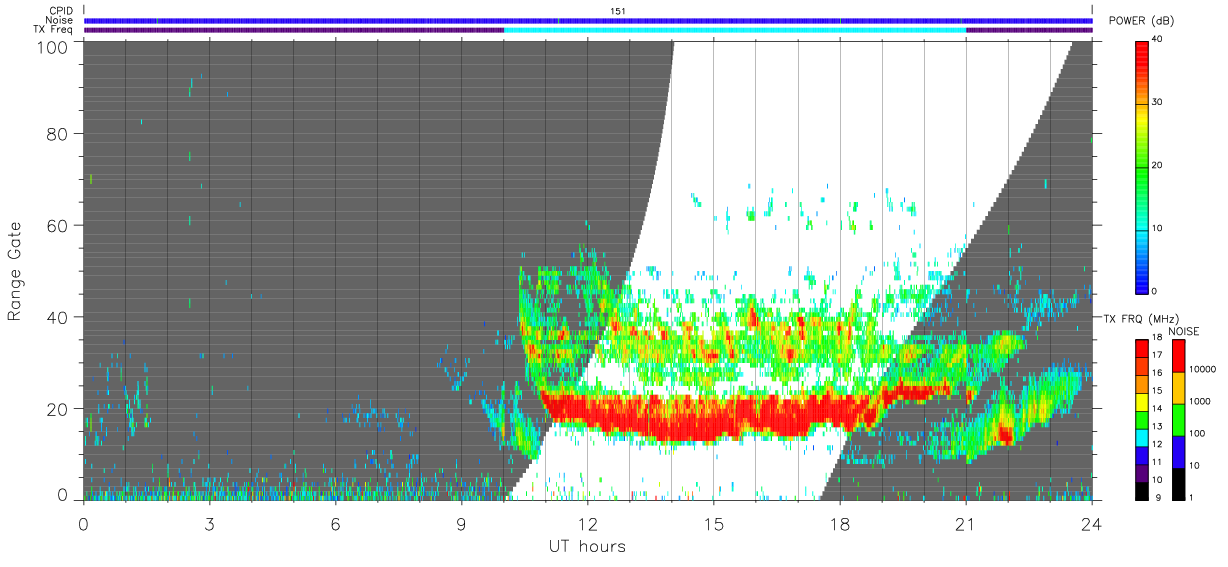Click the Range Gate y-axis title
Image resolution: width=1228 pixels, height=567 pixels.
coord(15,273)
